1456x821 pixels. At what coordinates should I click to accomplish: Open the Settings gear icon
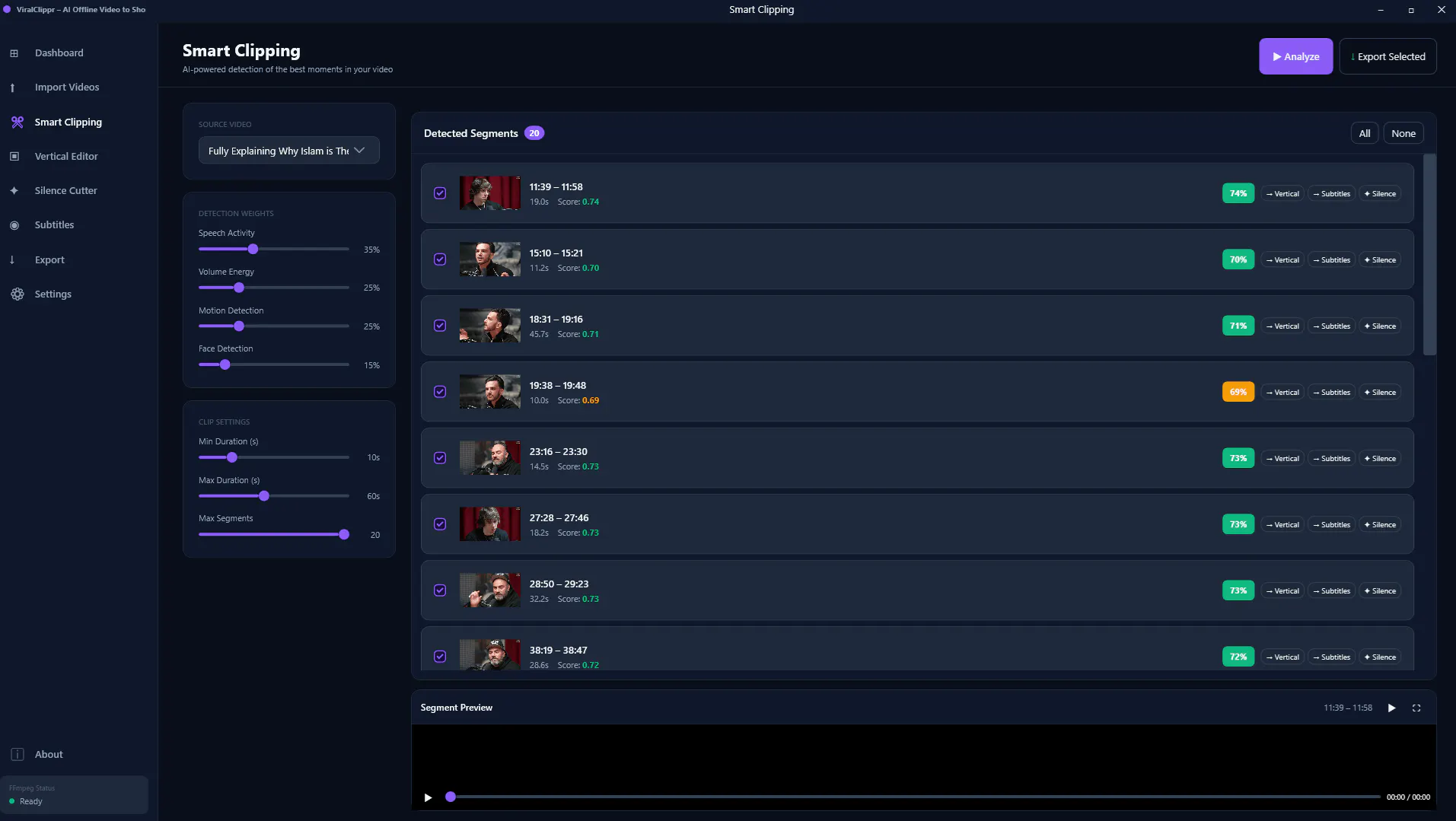(17, 294)
